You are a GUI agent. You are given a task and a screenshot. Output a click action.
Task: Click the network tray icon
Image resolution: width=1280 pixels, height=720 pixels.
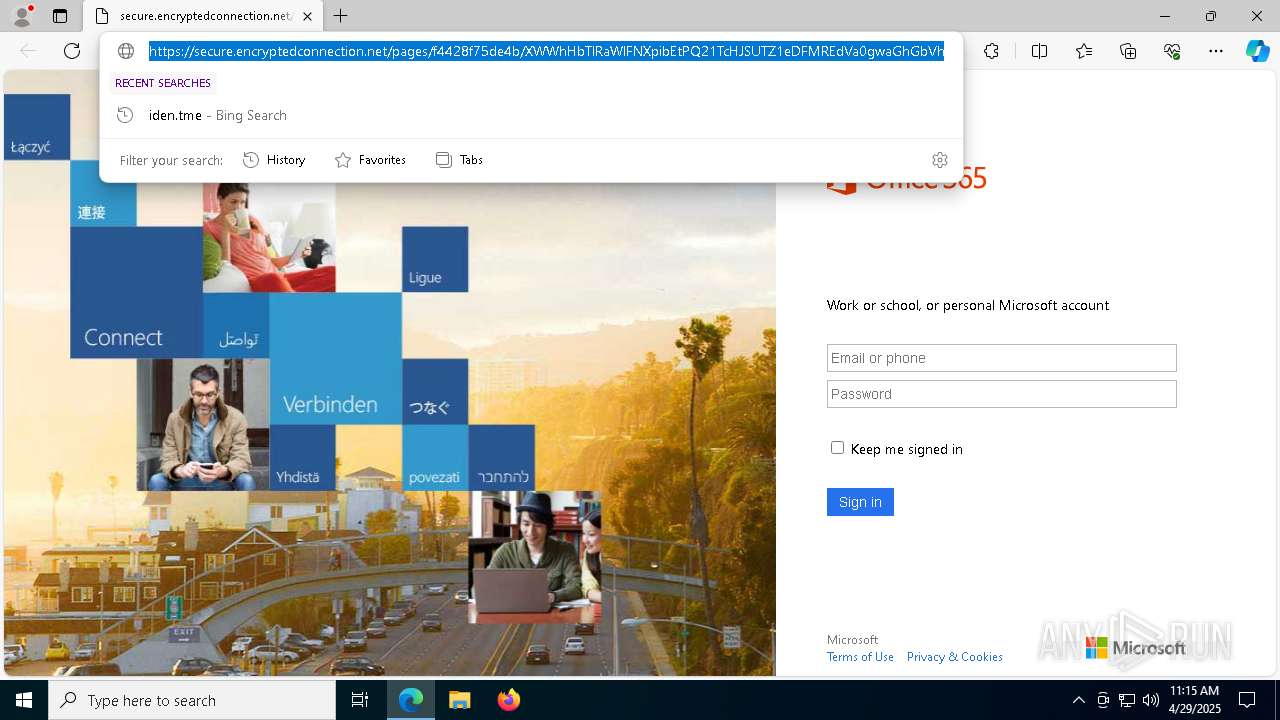point(1127,700)
